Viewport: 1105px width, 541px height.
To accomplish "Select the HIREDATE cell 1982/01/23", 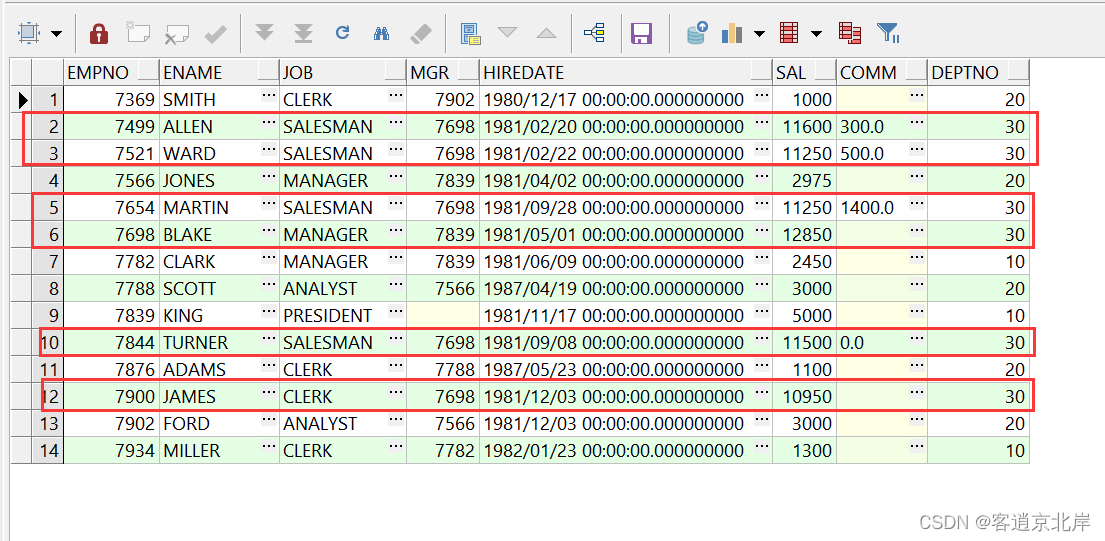I will point(626,451).
